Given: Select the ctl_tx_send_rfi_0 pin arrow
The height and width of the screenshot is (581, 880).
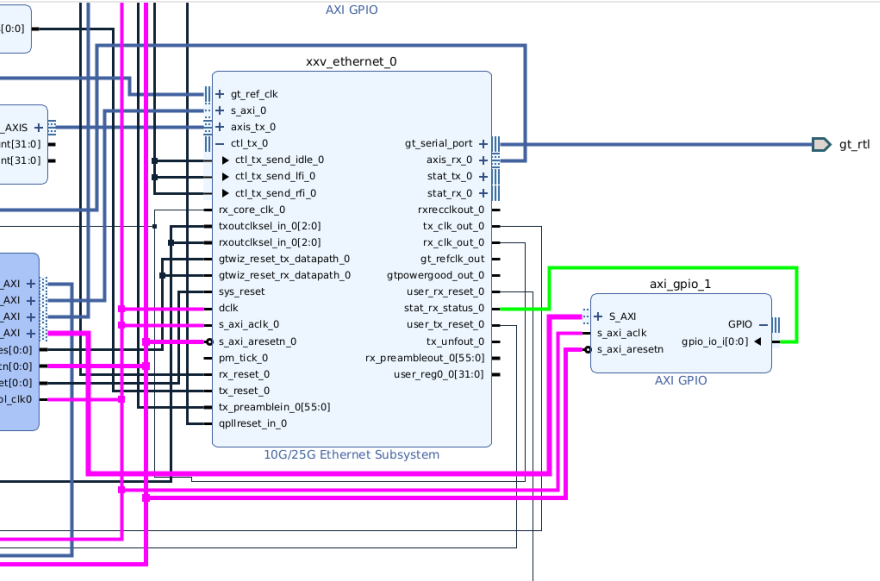Looking at the screenshot, I should tap(226, 193).
